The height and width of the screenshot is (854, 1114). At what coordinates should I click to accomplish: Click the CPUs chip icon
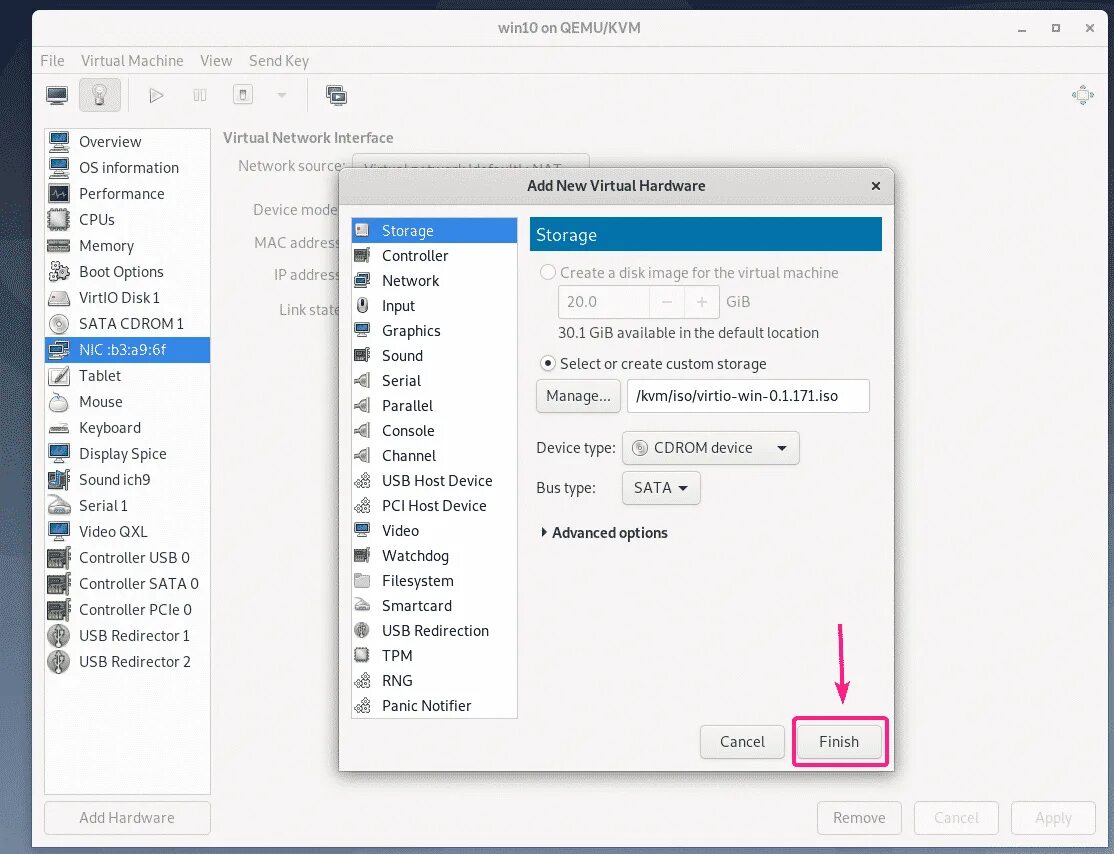pyautogui.click(x=59, y=220)
